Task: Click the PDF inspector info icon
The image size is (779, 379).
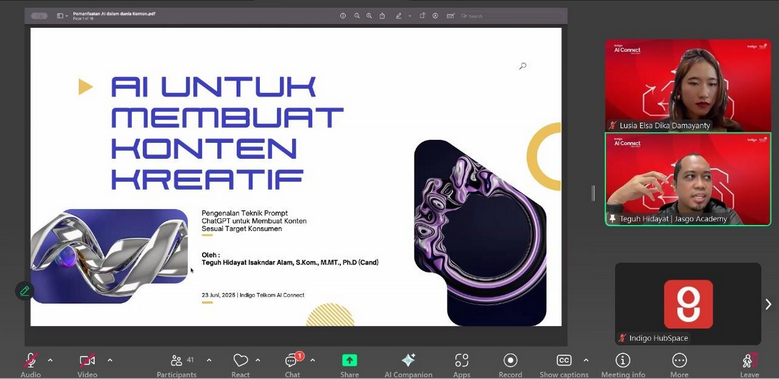Action: click(x=343, y=16)
